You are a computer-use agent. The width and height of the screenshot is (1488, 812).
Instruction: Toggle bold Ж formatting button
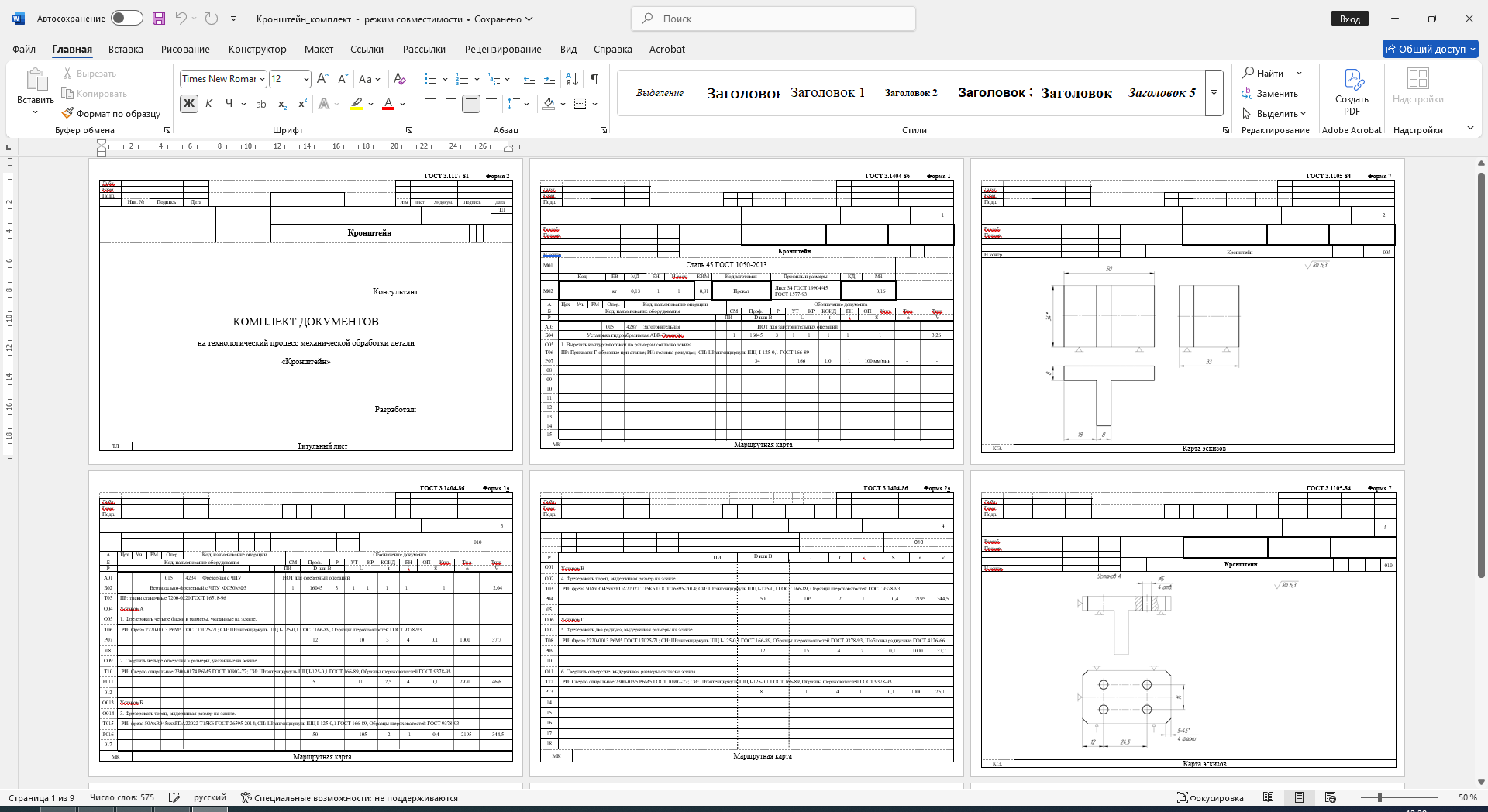(189, 104)
